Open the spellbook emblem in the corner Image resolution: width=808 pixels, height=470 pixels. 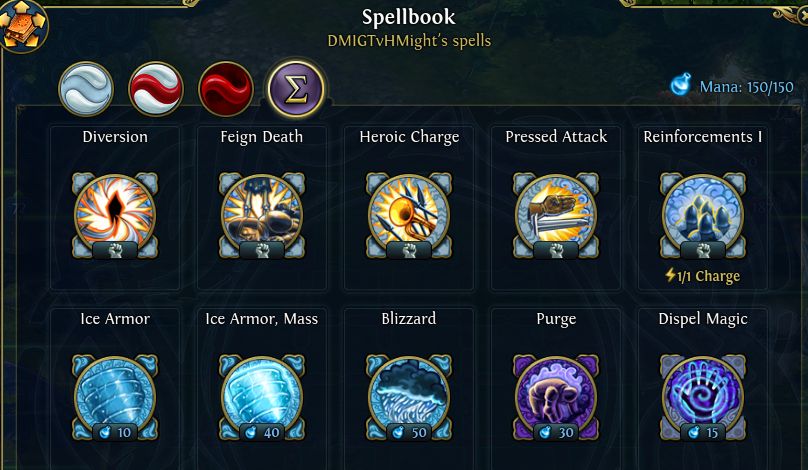[x=23, y=25]
